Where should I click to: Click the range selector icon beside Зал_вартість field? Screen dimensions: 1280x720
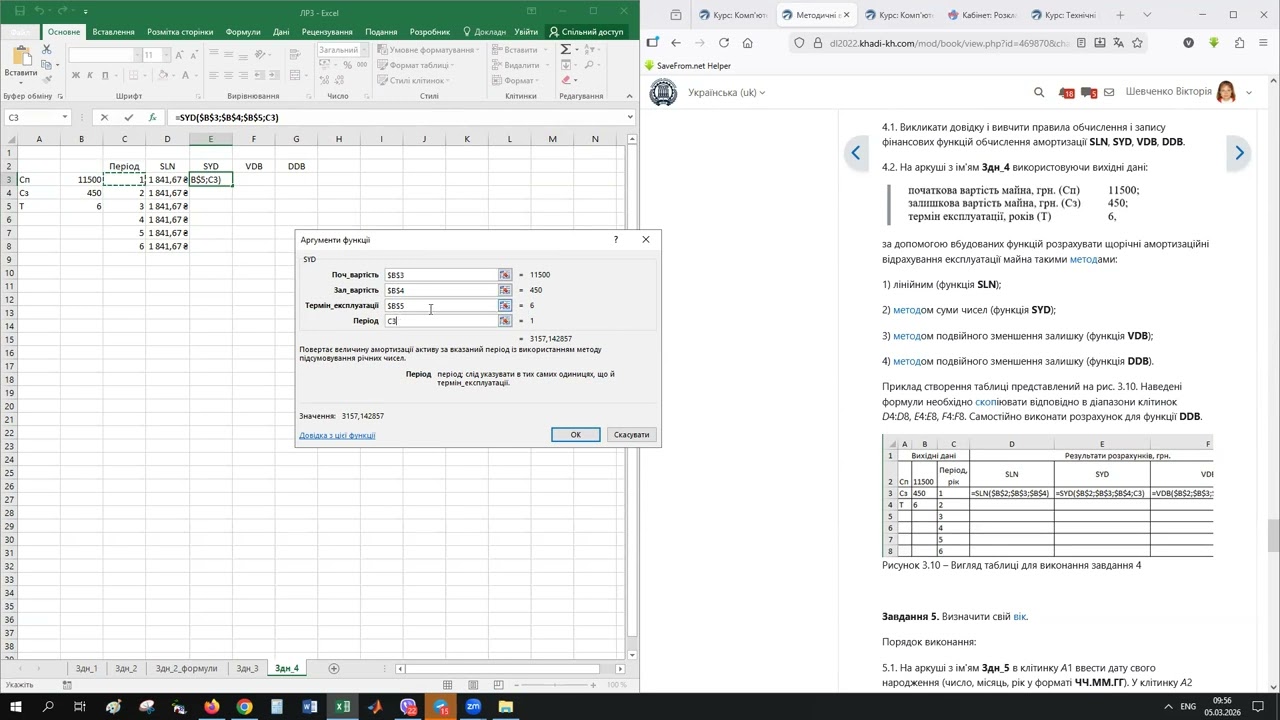click(x=505, y=290)
